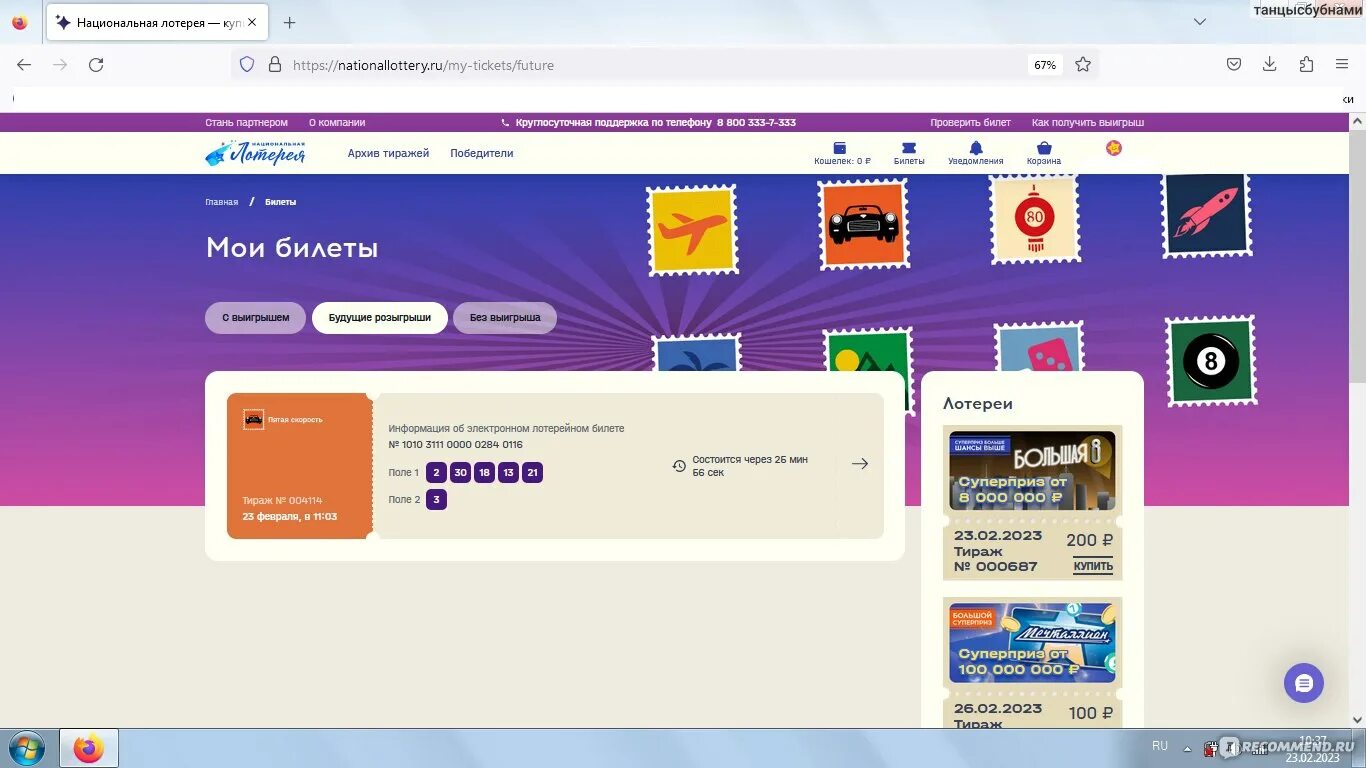
Task: Click the Национальная Лотерея logo
Action: (255, 153)
